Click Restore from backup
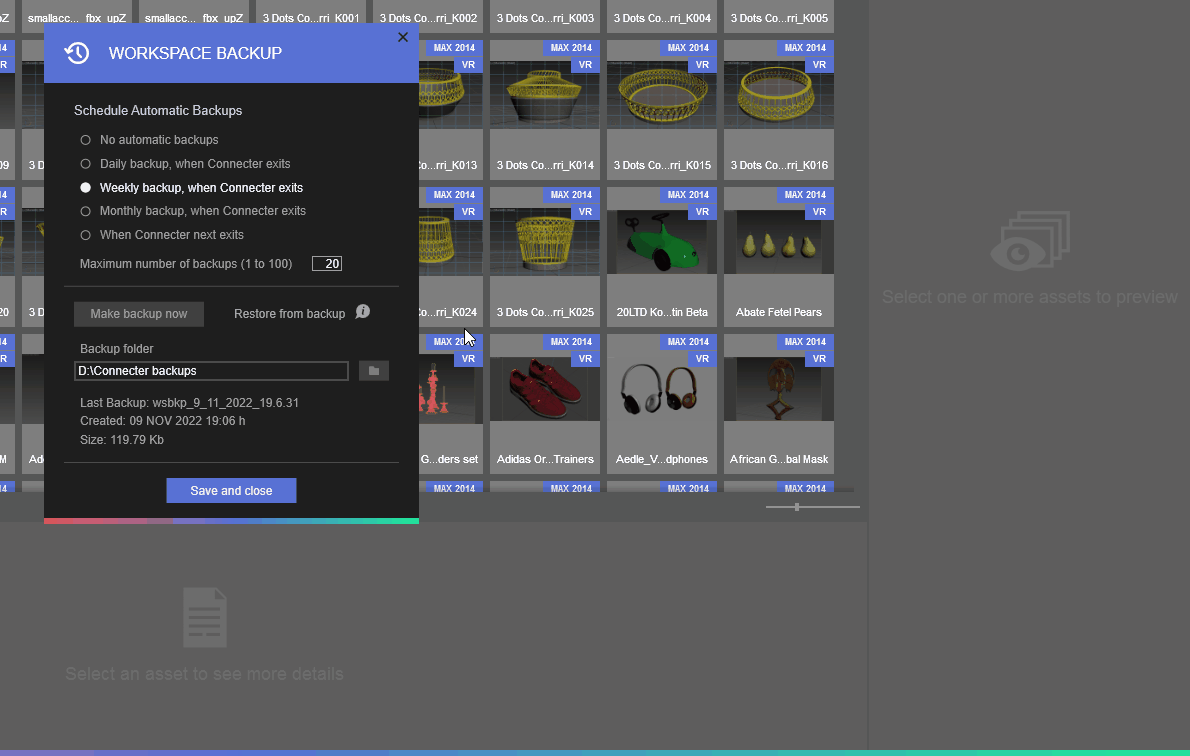This screenshot has height=756, width=1190. (289, 314)
